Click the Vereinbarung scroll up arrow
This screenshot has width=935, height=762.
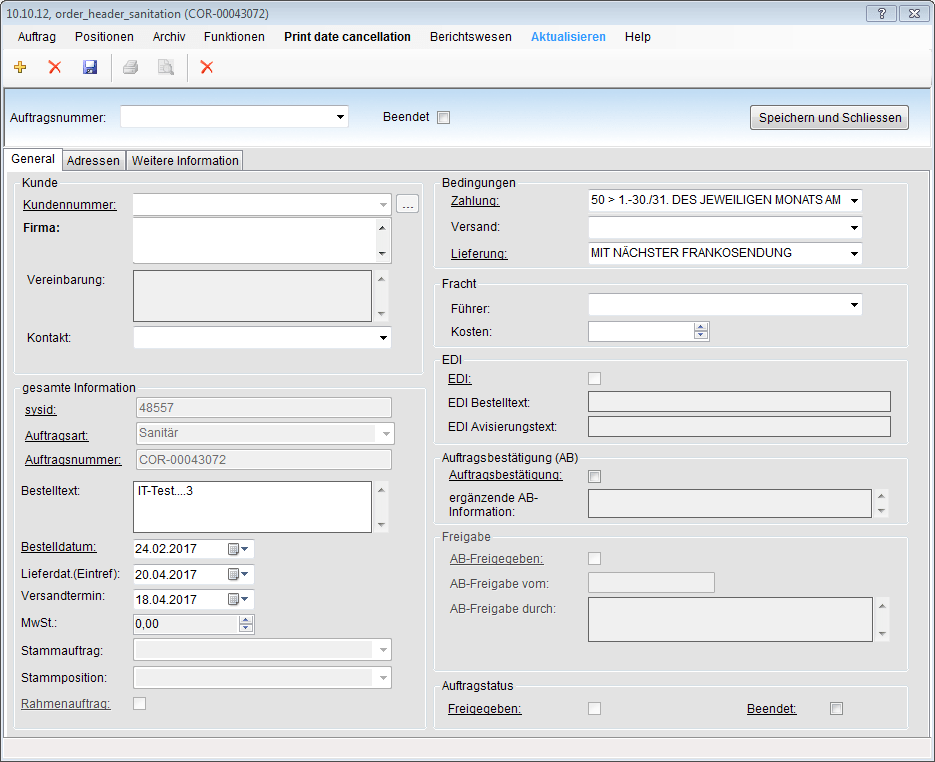pos(382,278)
